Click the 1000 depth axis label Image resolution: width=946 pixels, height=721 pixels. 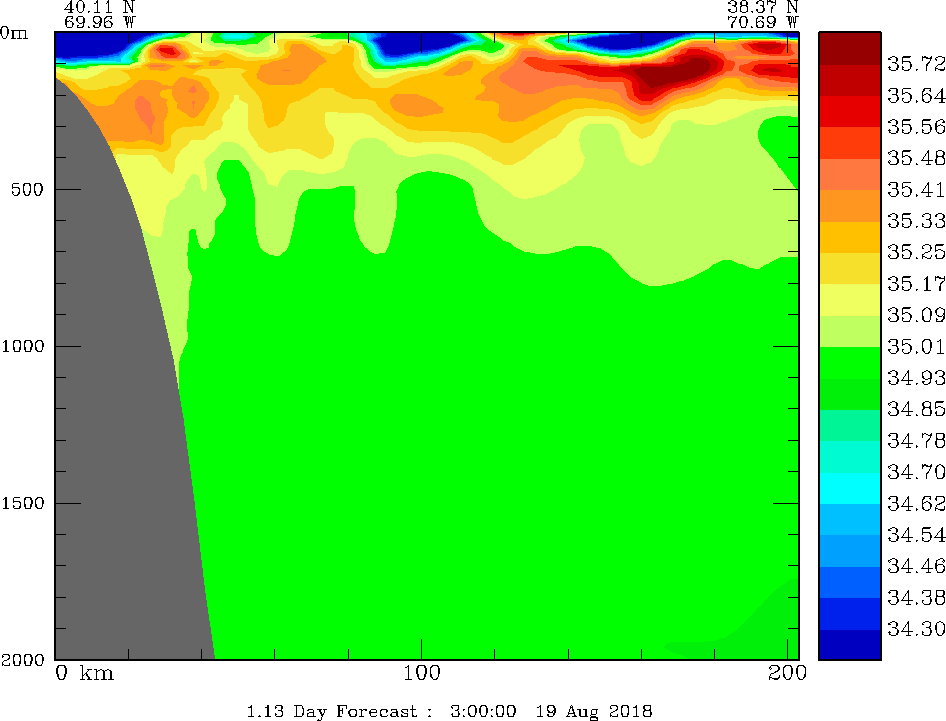click(x=23, y=346)
